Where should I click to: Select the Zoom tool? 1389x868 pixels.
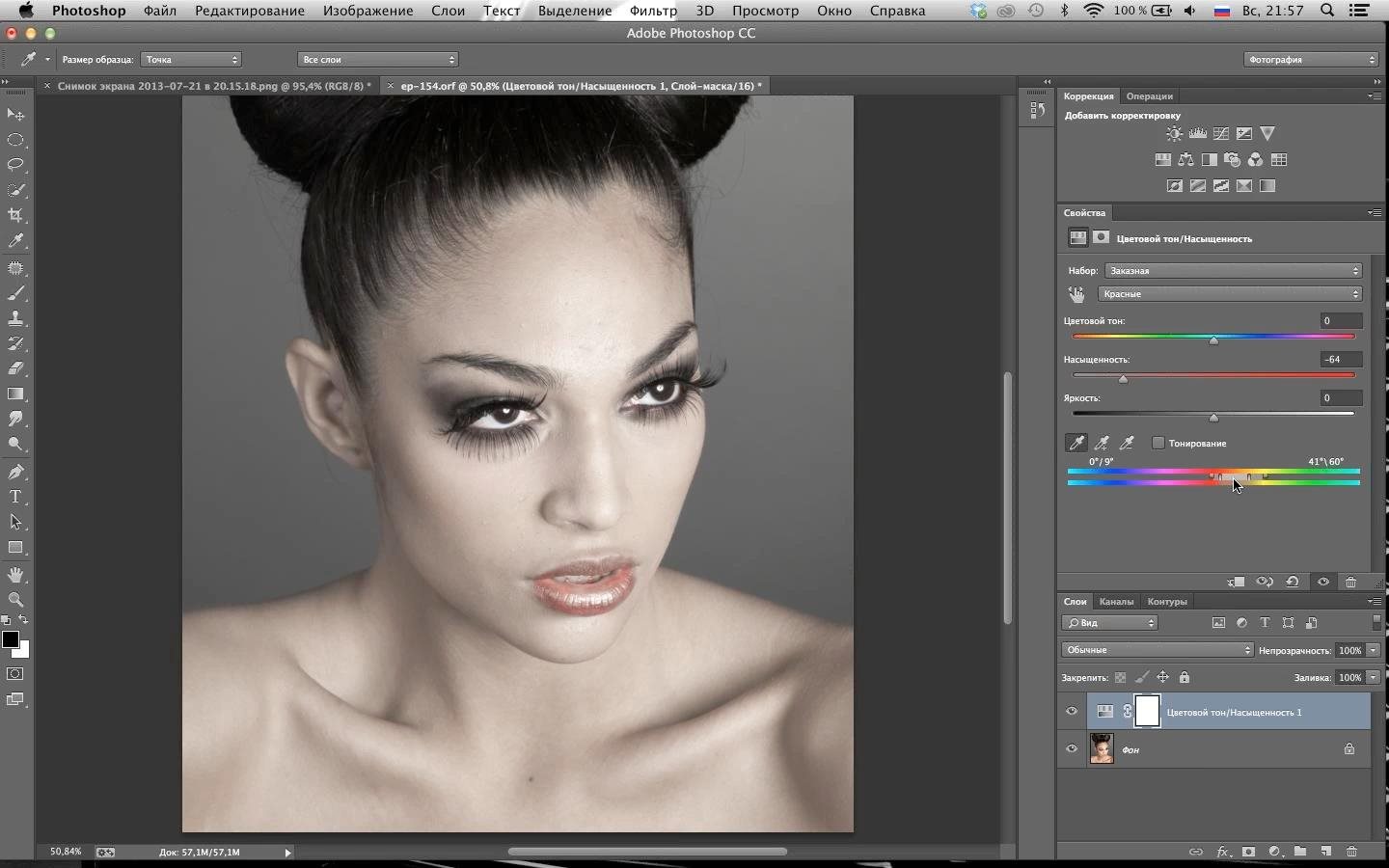(15, 600)
